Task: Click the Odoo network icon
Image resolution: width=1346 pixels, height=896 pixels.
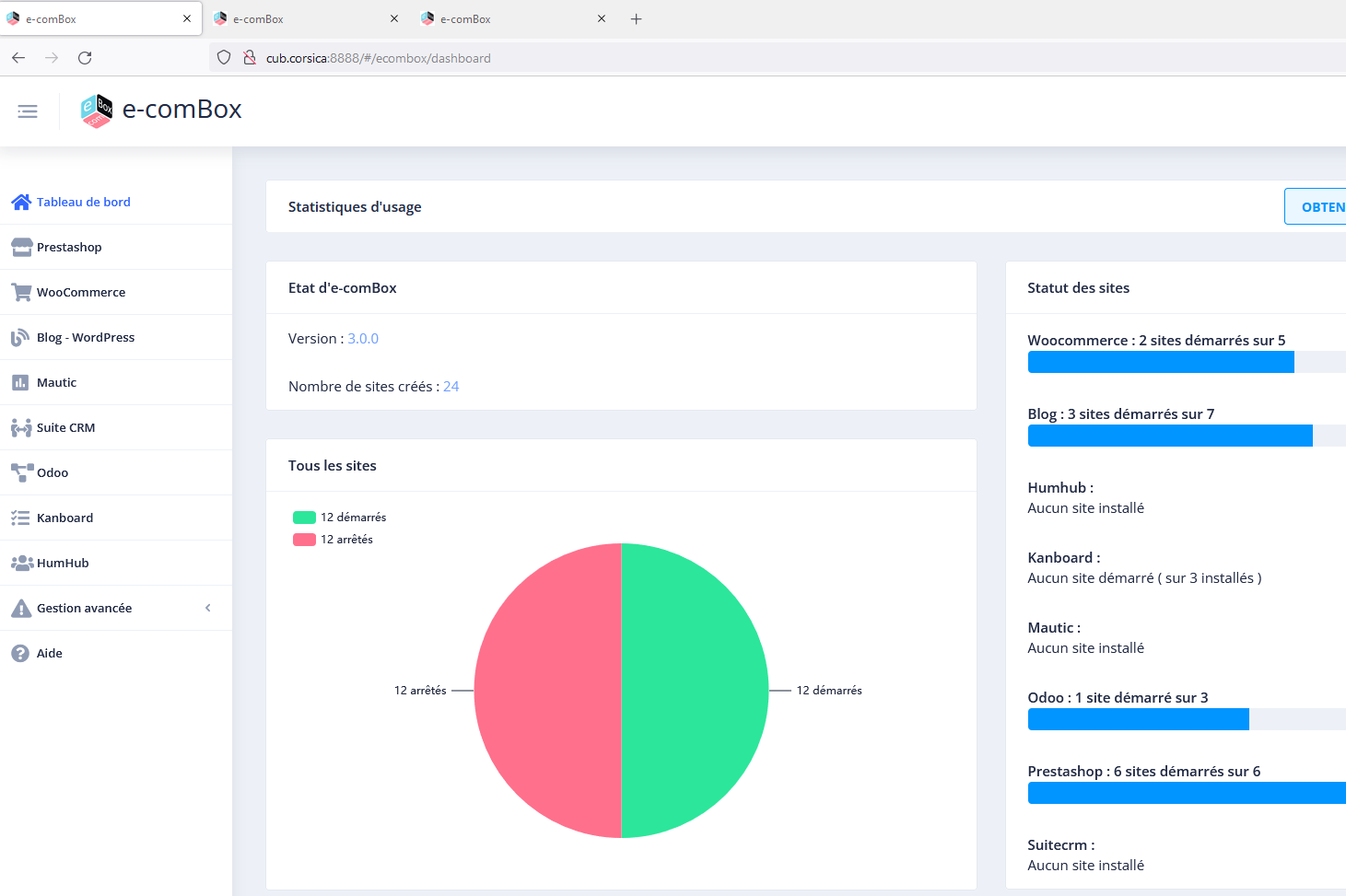Action: tap(21, 472)
